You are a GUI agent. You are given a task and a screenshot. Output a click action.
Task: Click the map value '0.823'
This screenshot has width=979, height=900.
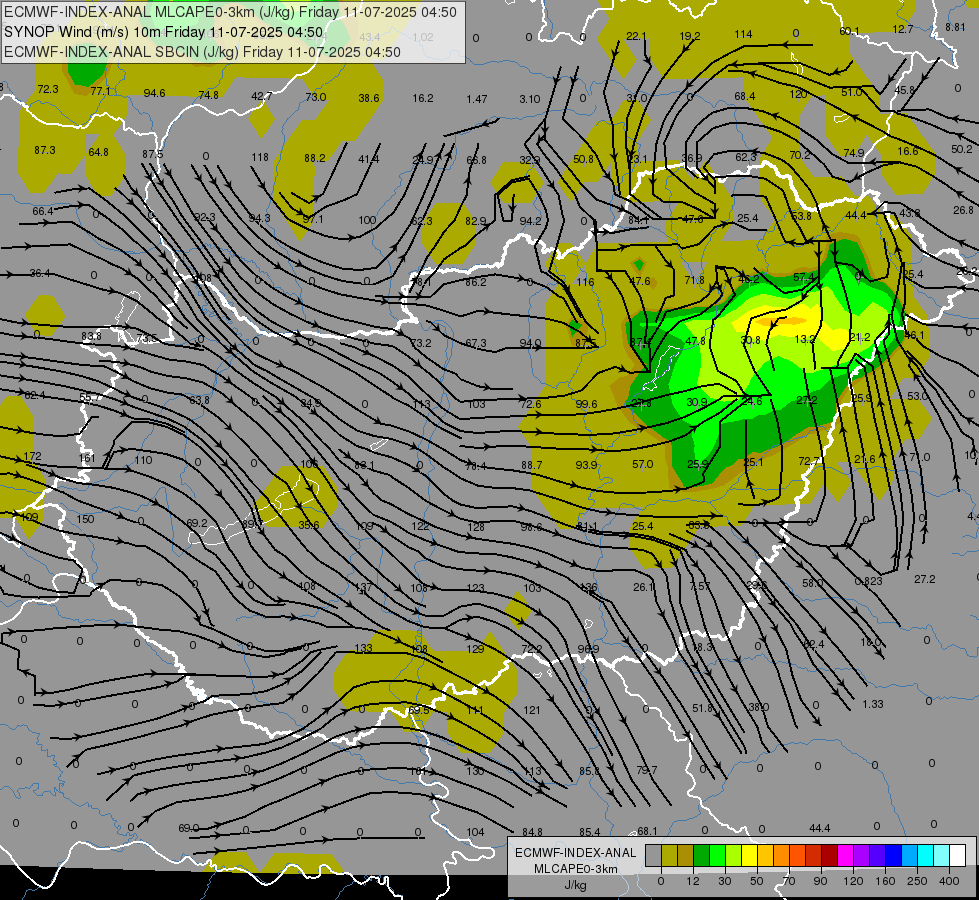[x=868, y=581]
